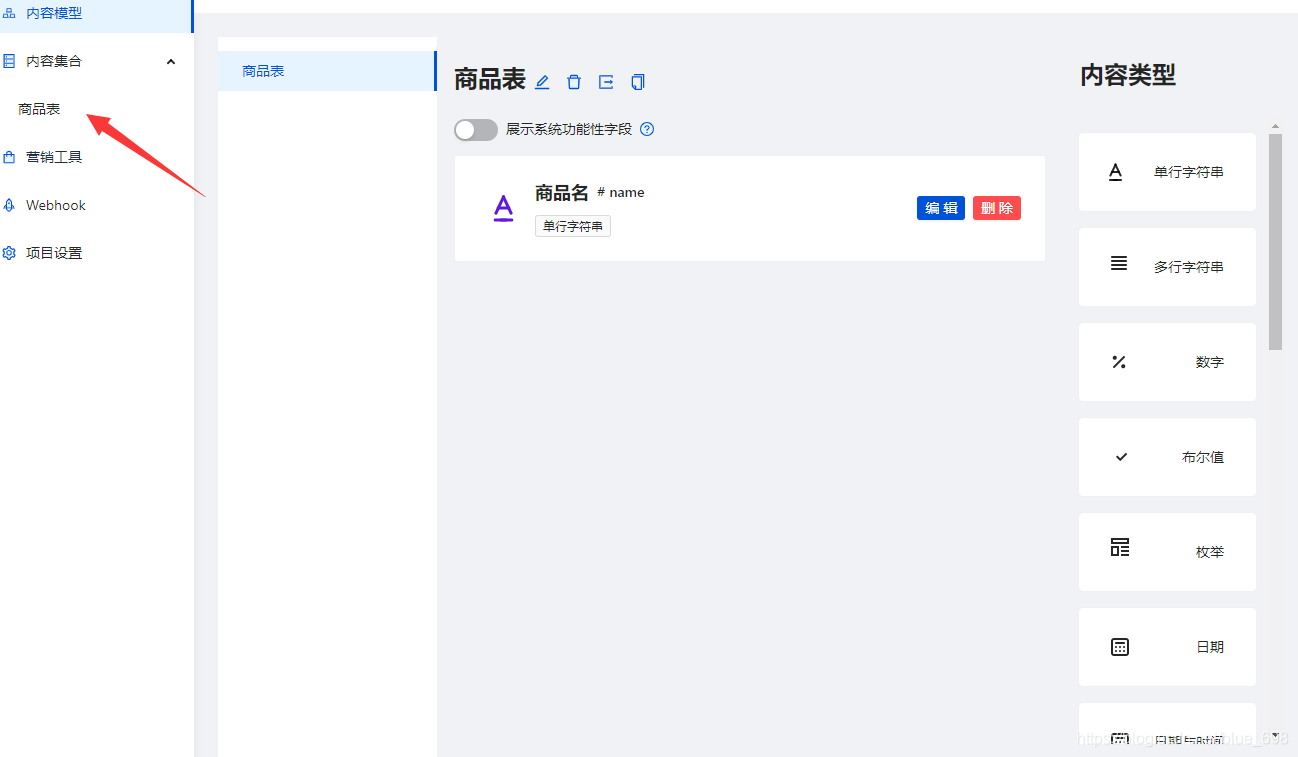1298x757 pixels.
Task: Click the 删除 button for 商品名
Action: (x=997, y=208)
